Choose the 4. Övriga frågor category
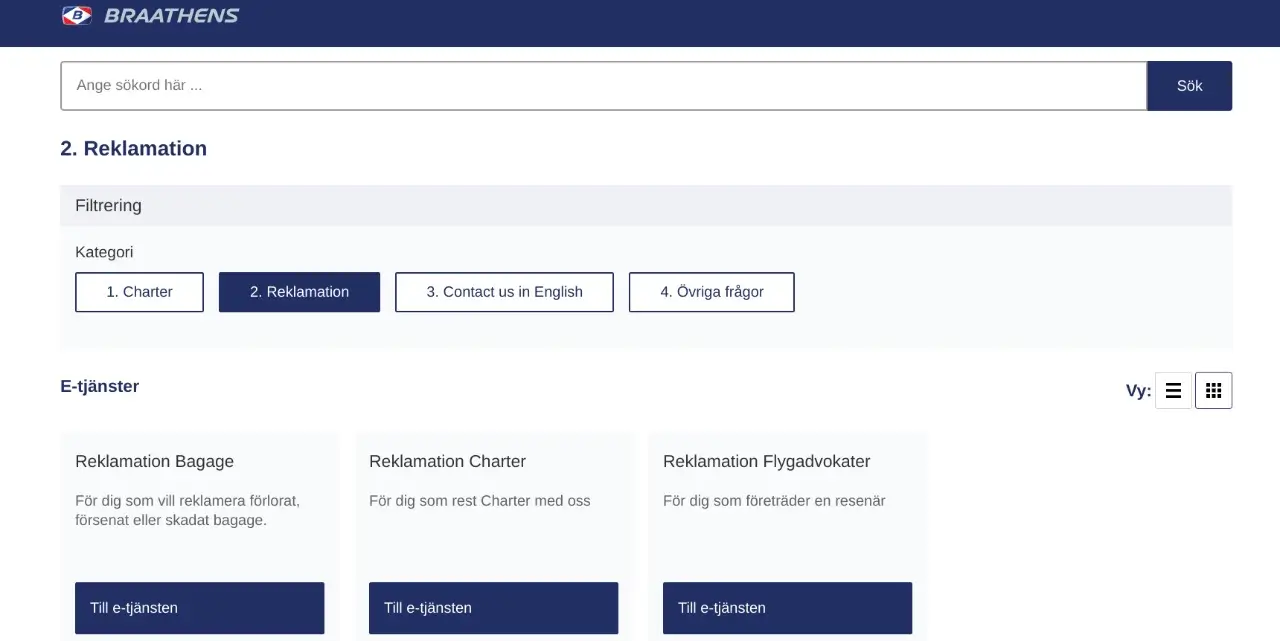Viewport: 1280px width, 641px height. (x=711, y=292)
